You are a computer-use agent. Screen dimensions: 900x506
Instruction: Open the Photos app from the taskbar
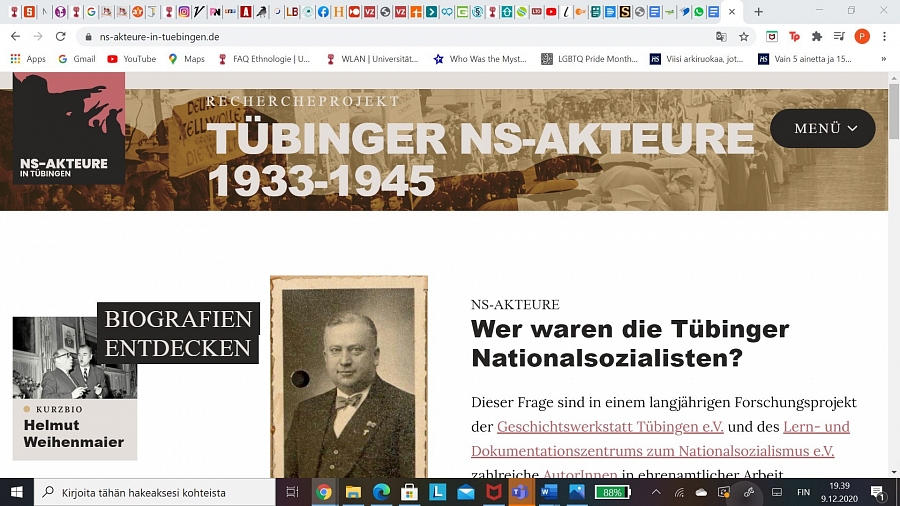pyautogui.click(x=577, y=492)
